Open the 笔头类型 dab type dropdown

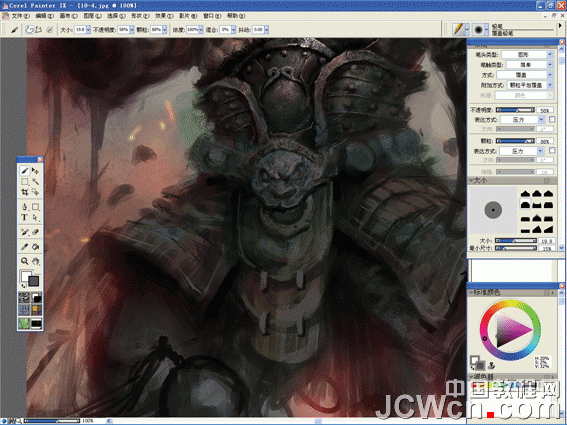tap(528, 55)
